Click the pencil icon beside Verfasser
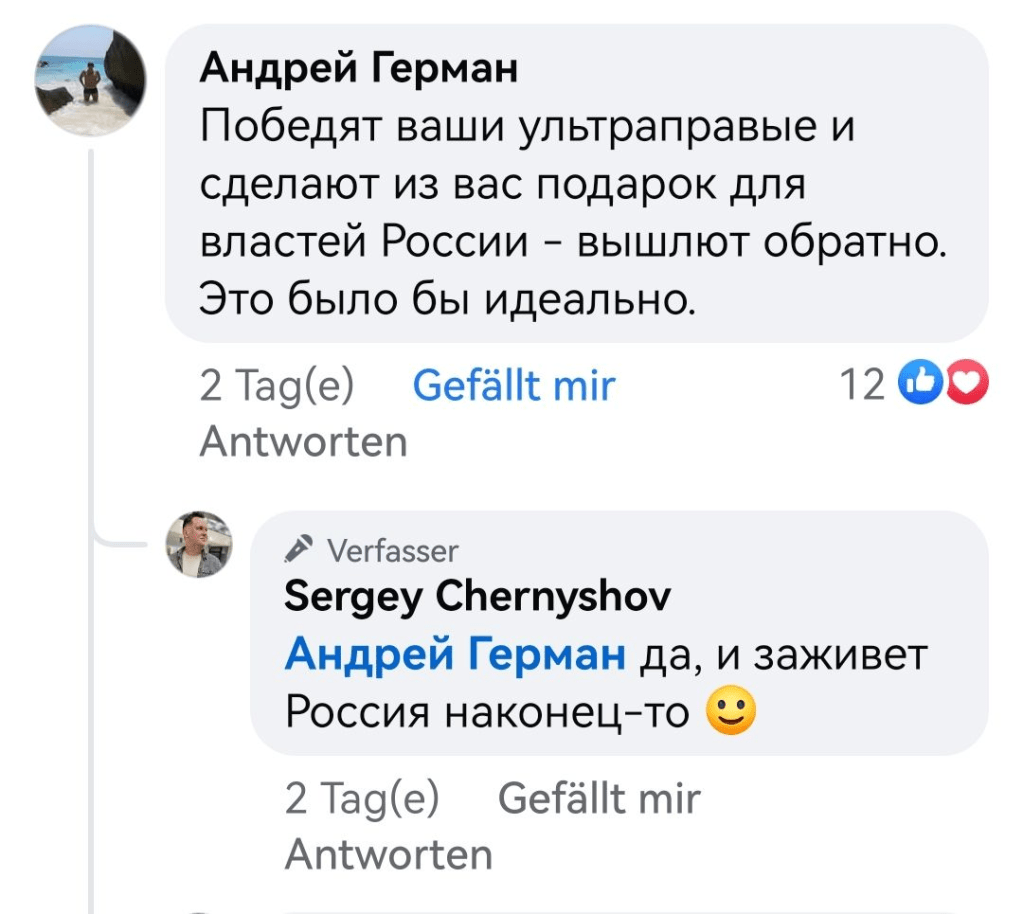The height and width of the screenshot is (914, 1023). (x=298, y=549)
